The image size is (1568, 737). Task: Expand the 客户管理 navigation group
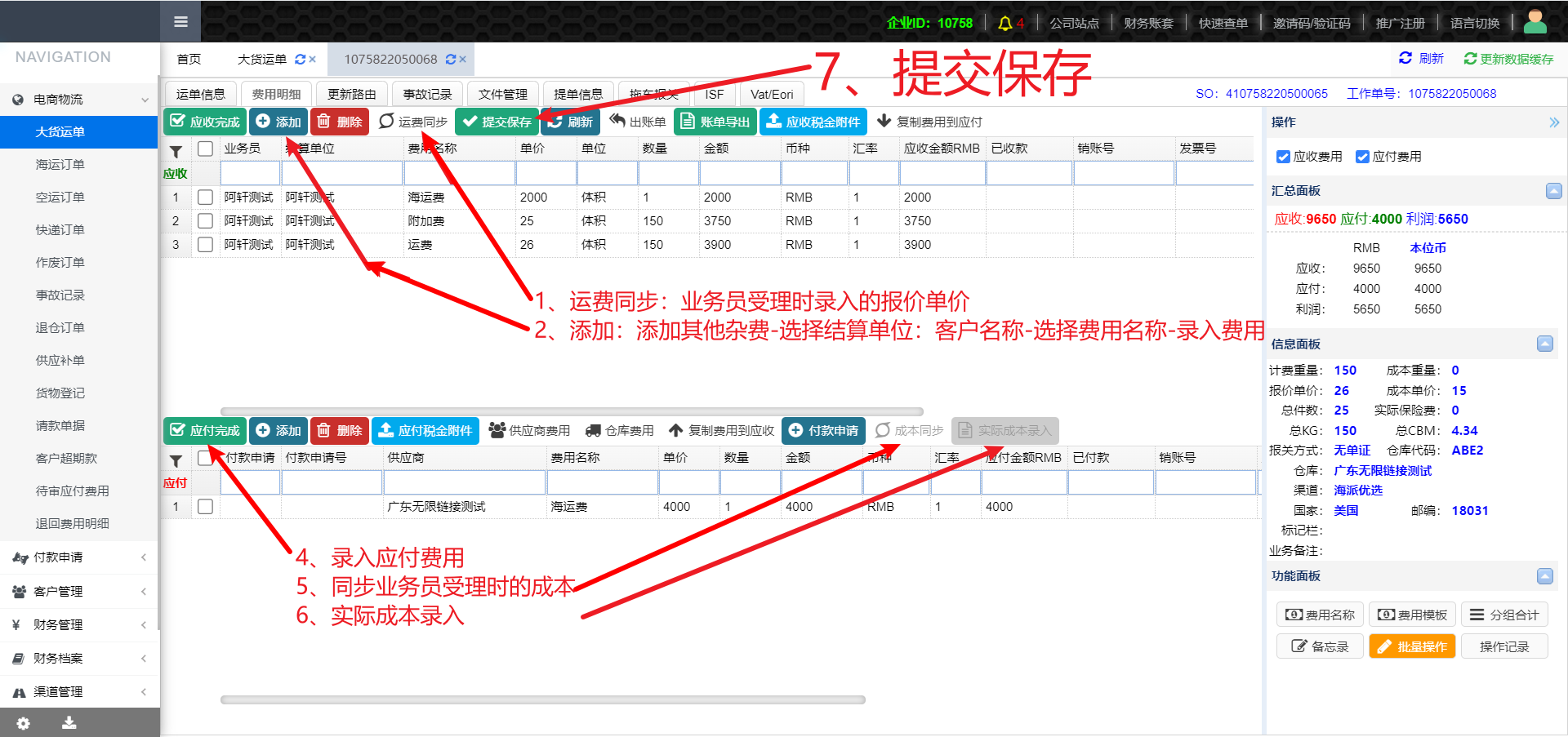click(79, 591)
